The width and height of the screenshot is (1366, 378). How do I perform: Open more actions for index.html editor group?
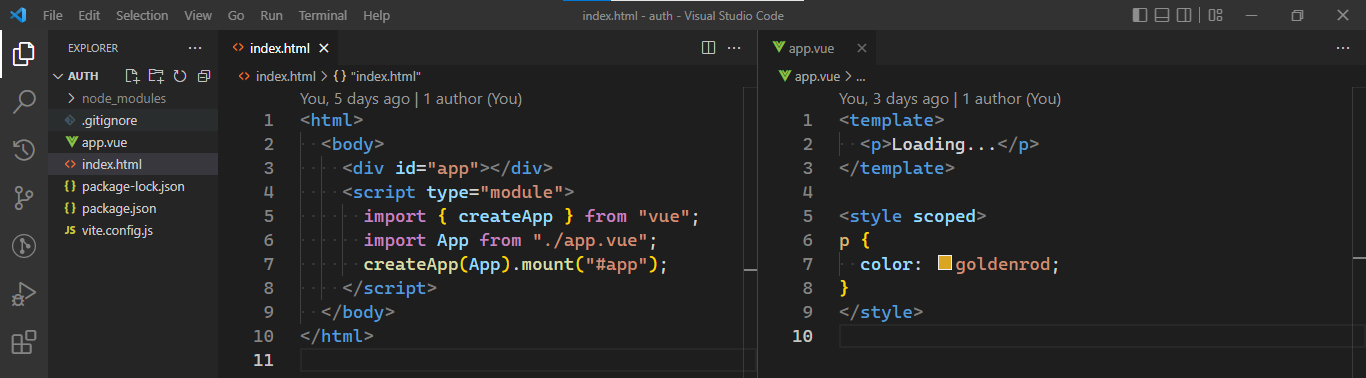click(735, 48)
